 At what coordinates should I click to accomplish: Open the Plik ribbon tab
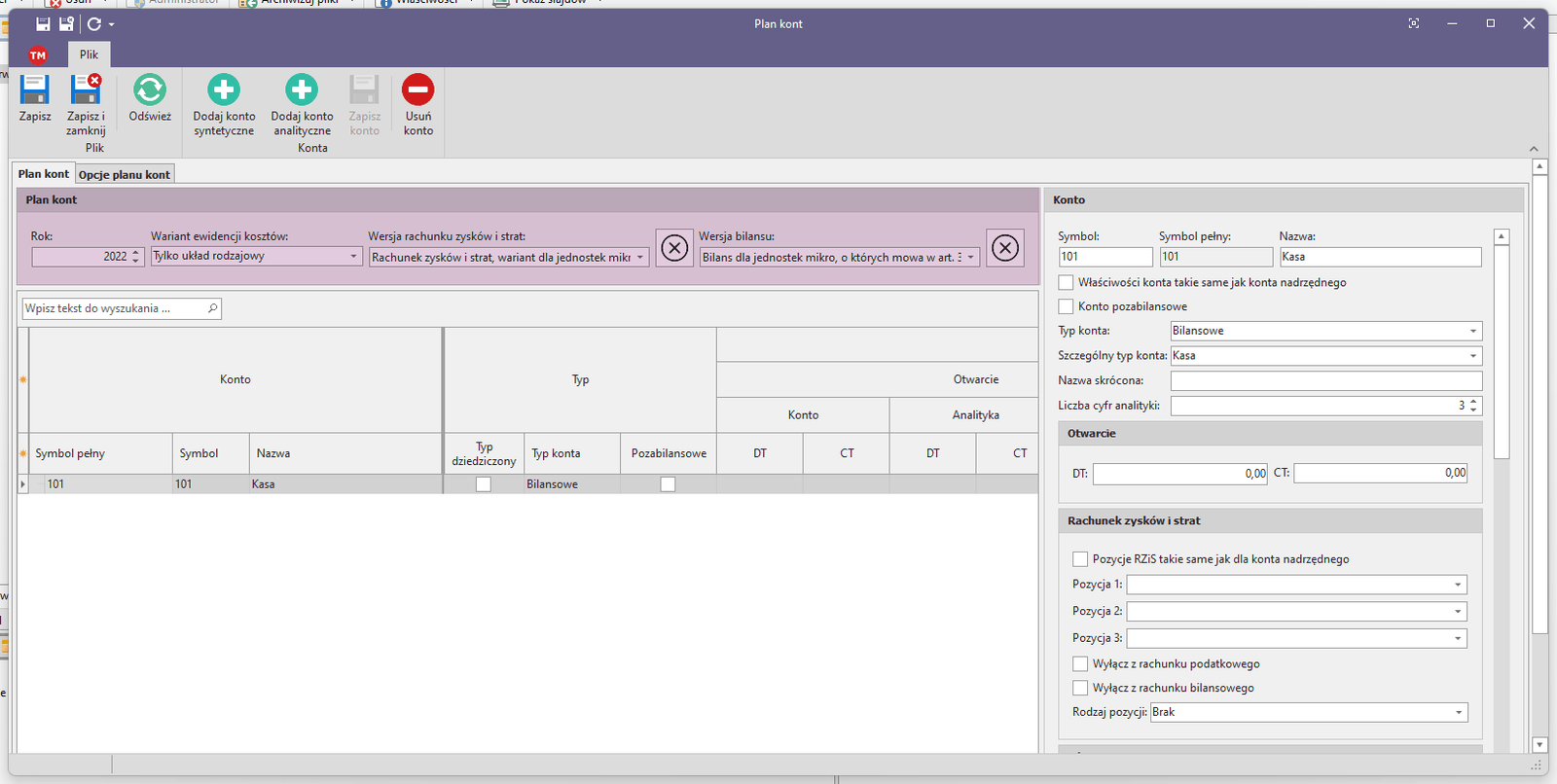89,55
